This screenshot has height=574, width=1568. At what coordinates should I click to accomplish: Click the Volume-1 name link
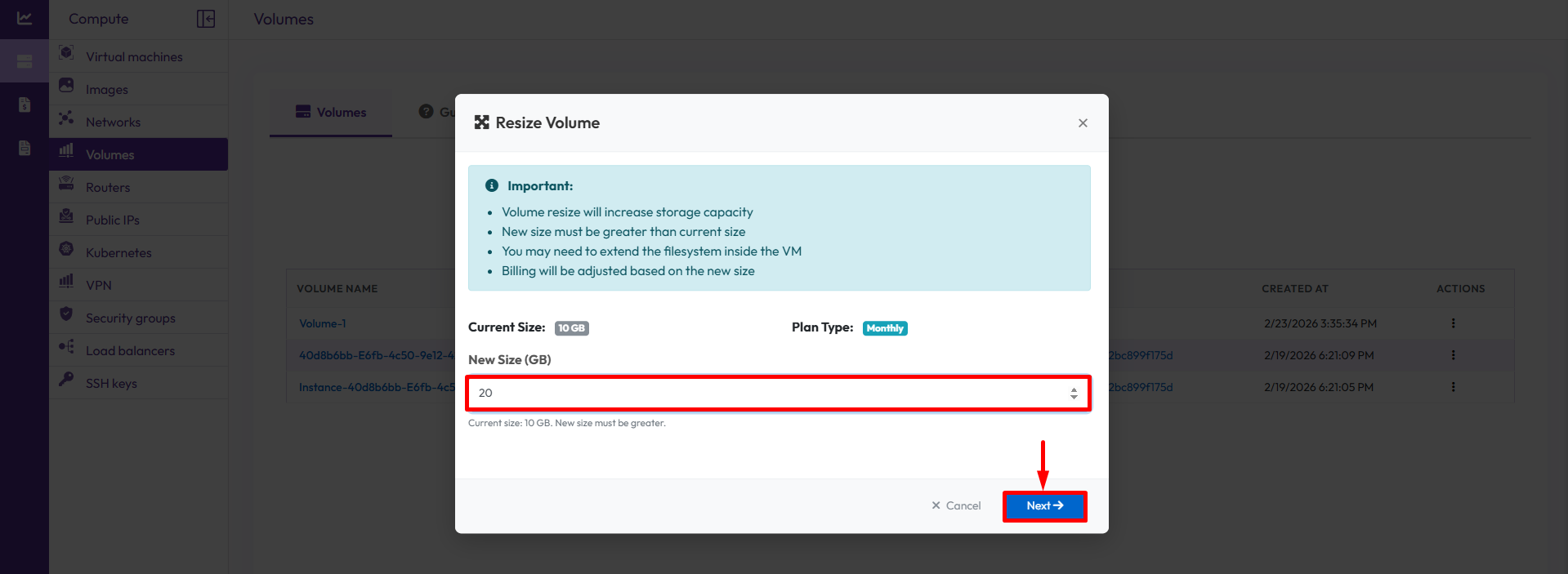click(322, 324)
